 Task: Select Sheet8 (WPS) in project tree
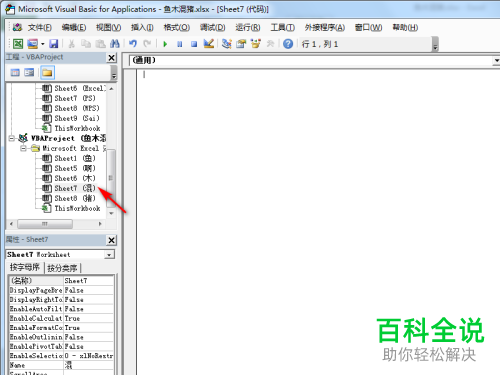[71, 108]
